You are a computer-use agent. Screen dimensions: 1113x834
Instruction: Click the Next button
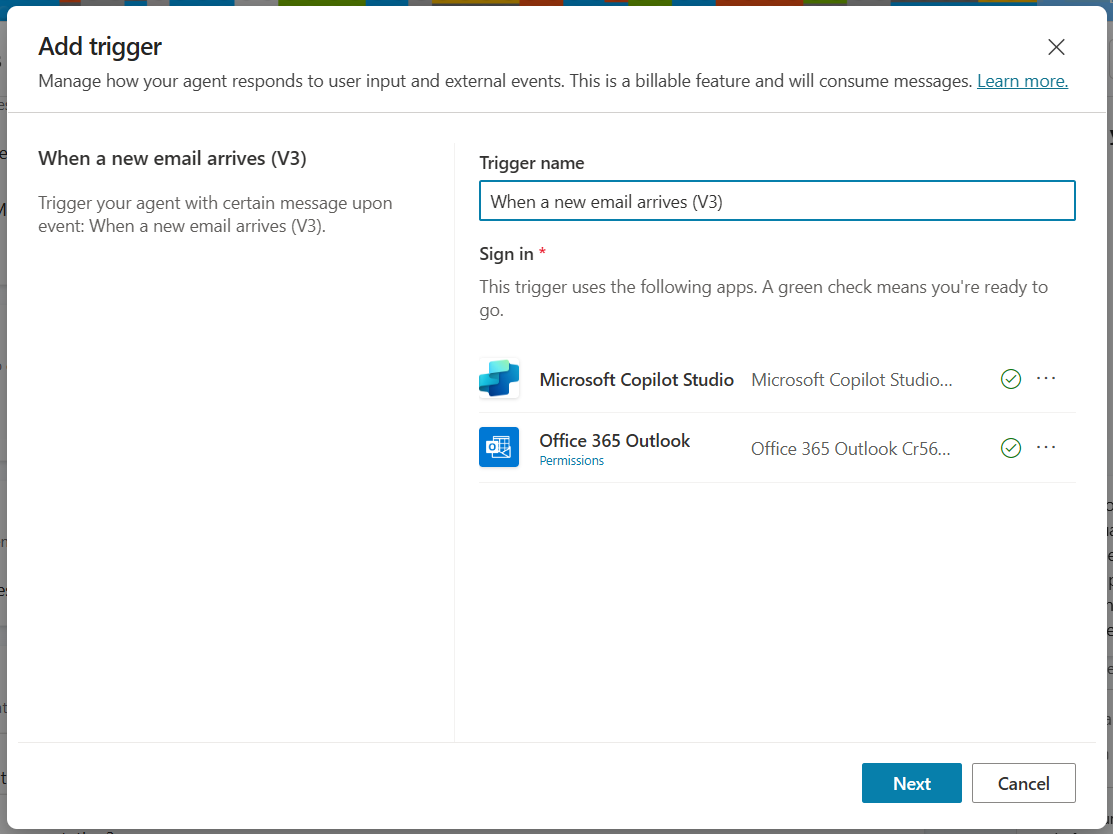[911, 783]
